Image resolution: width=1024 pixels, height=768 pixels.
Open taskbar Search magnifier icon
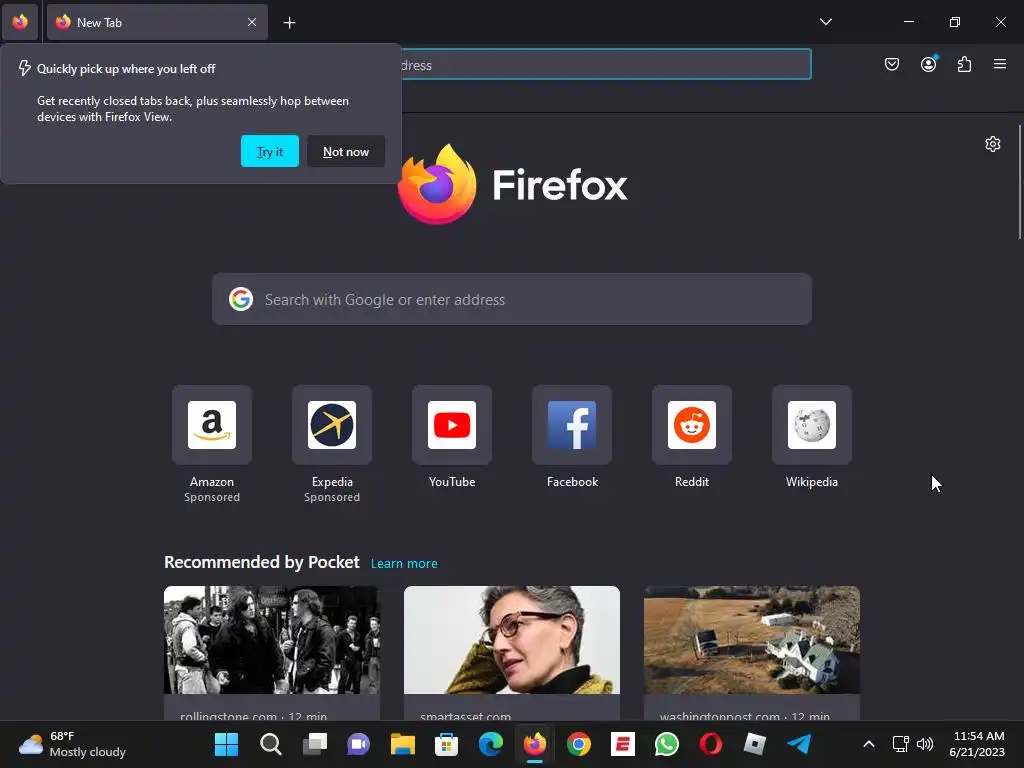click(x=270, y=744)
